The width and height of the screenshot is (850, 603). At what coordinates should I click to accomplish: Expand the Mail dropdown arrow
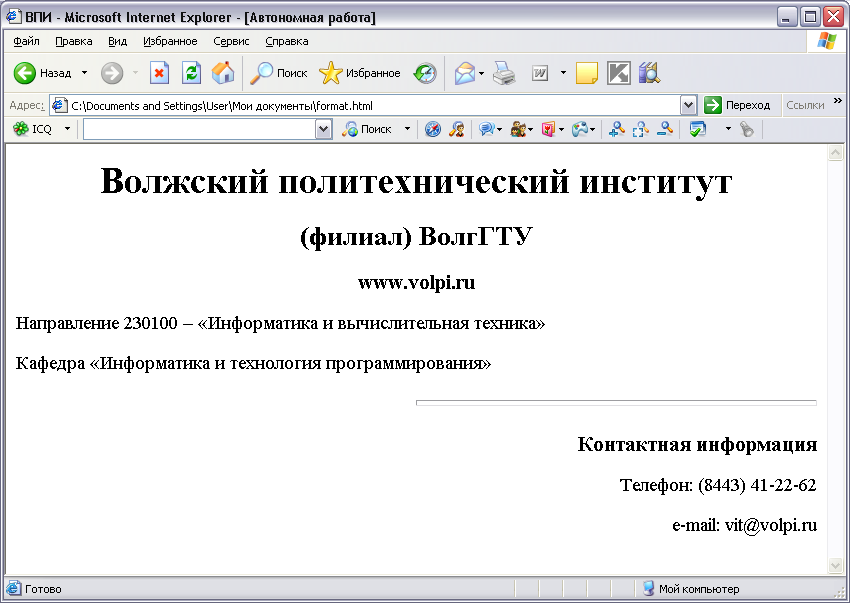tap(481, 73)
